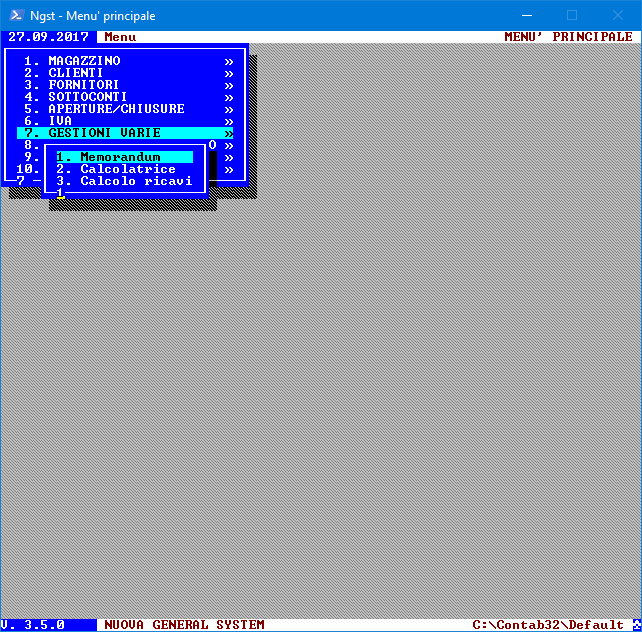Click the Menu label in top bar
The image size is (642, 632).
120,37
